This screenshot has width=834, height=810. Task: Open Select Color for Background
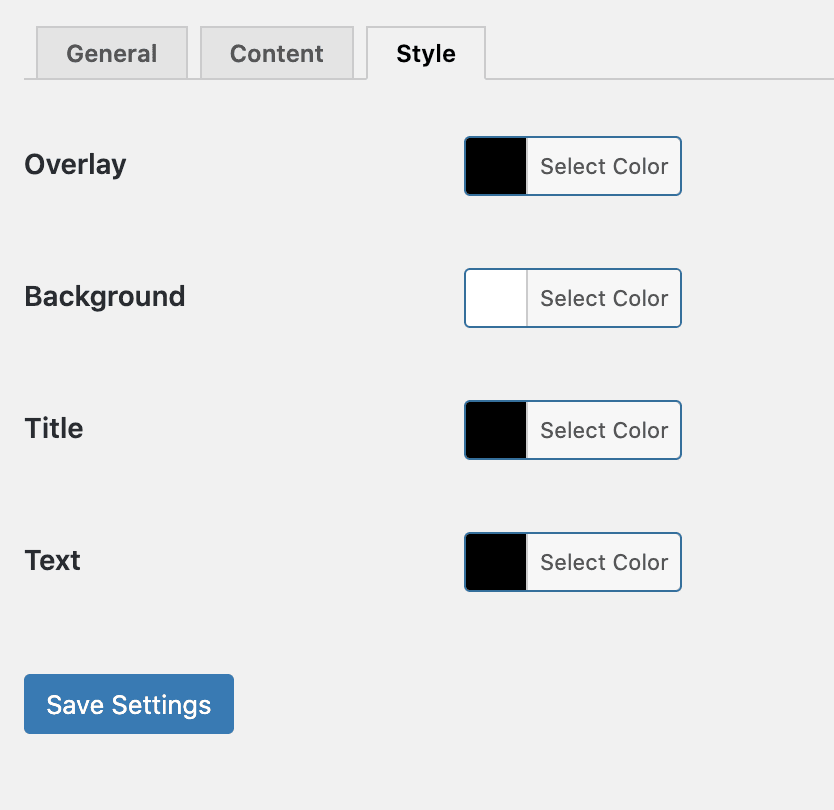(604, 298)
